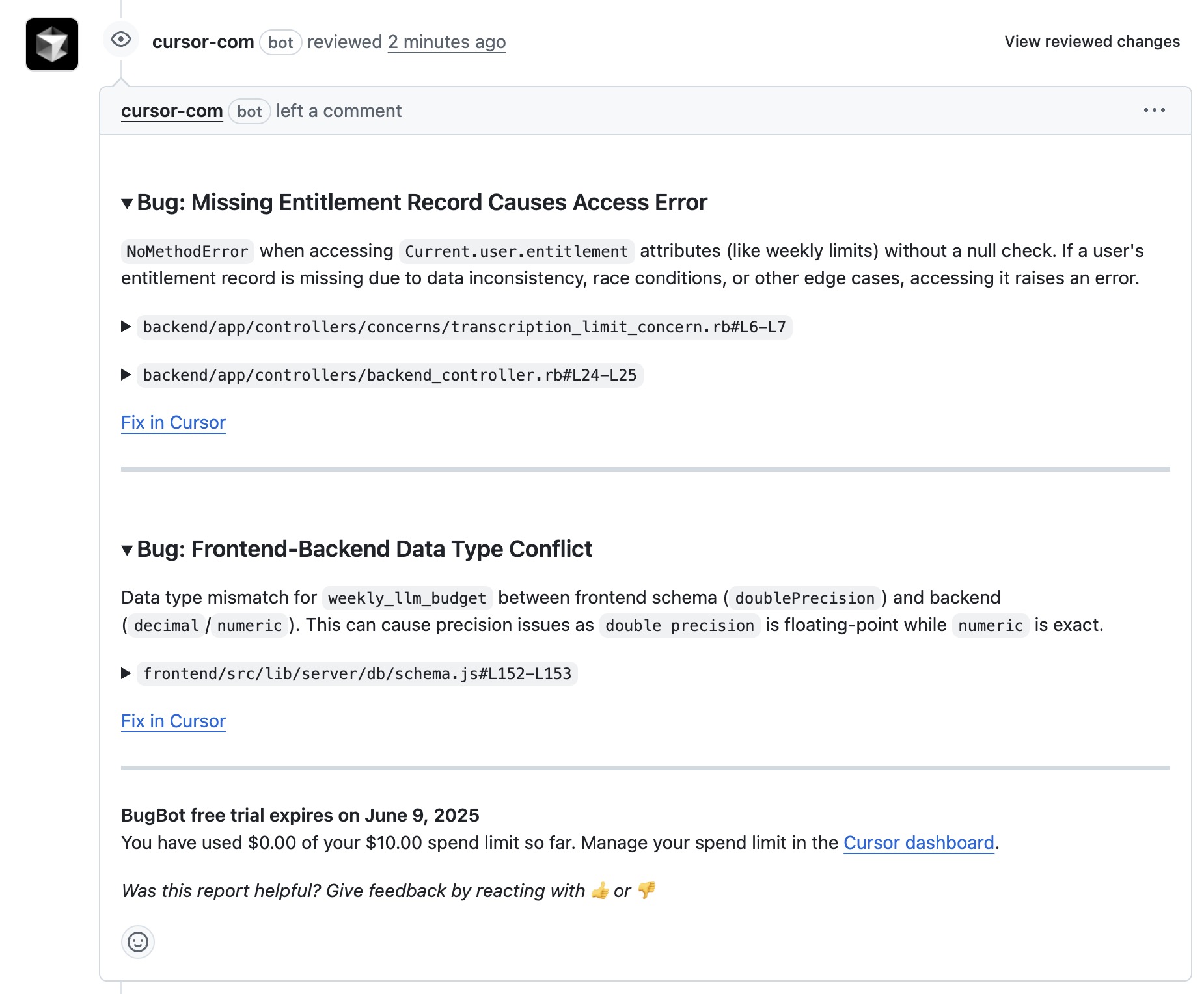1204x994 pixels.
Task: Expand the transcription_limit_concern.rb file snippet
Action: click(126, 327)
